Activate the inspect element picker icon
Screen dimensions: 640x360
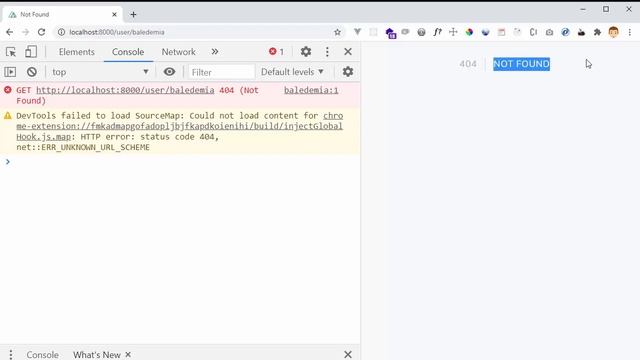click(11, 52)
